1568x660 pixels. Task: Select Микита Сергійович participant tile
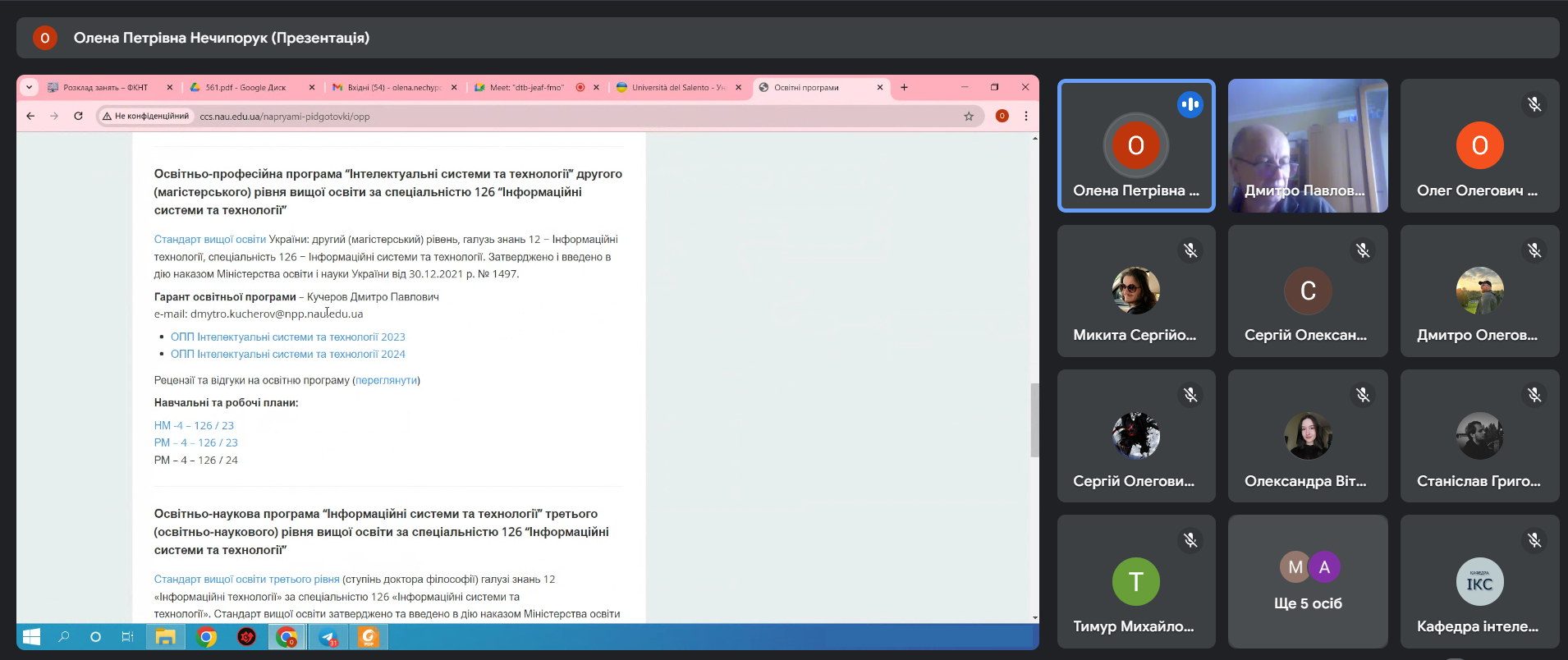(1136, 291)
